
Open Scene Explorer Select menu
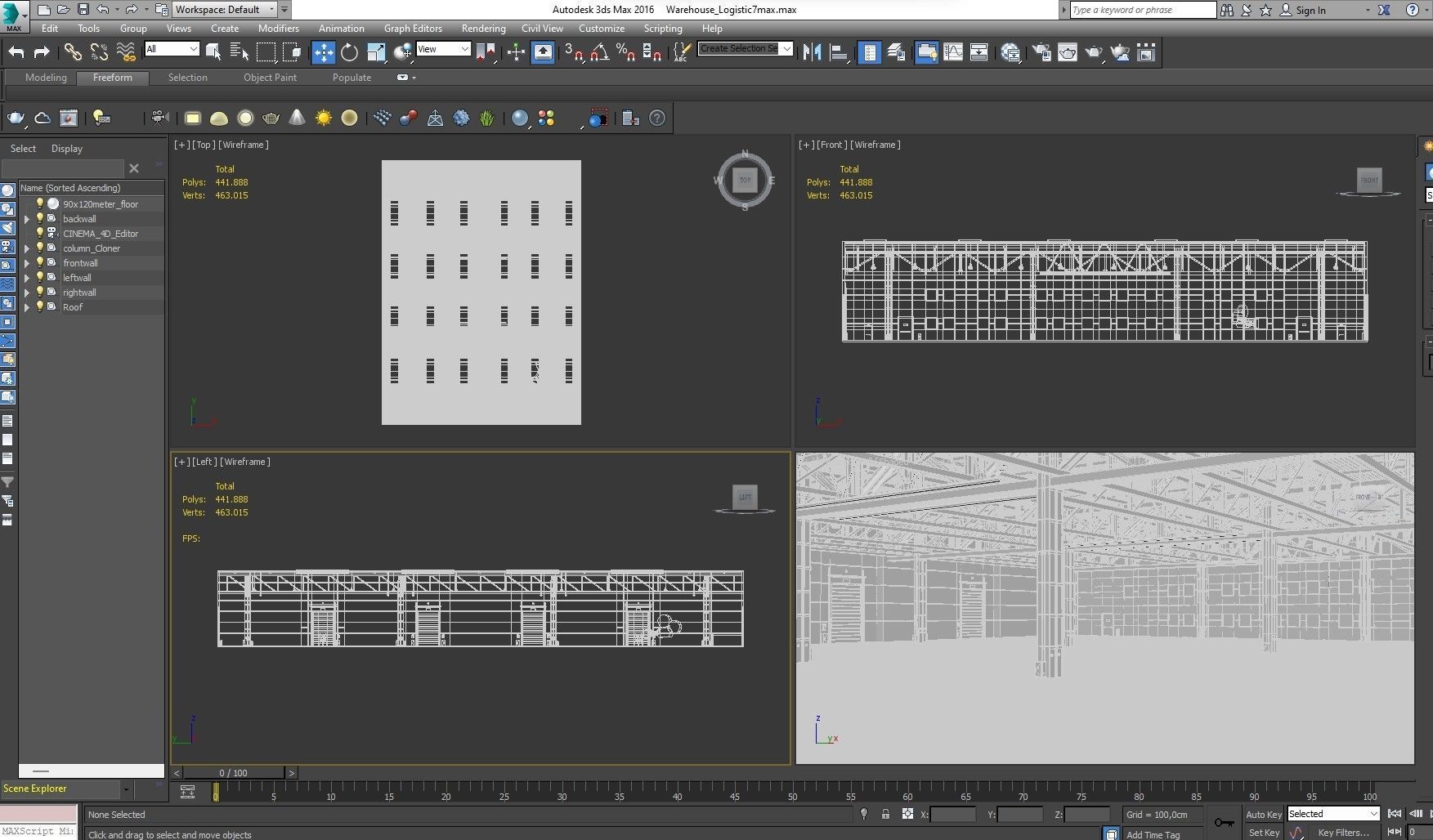click(x=23, y=148)
